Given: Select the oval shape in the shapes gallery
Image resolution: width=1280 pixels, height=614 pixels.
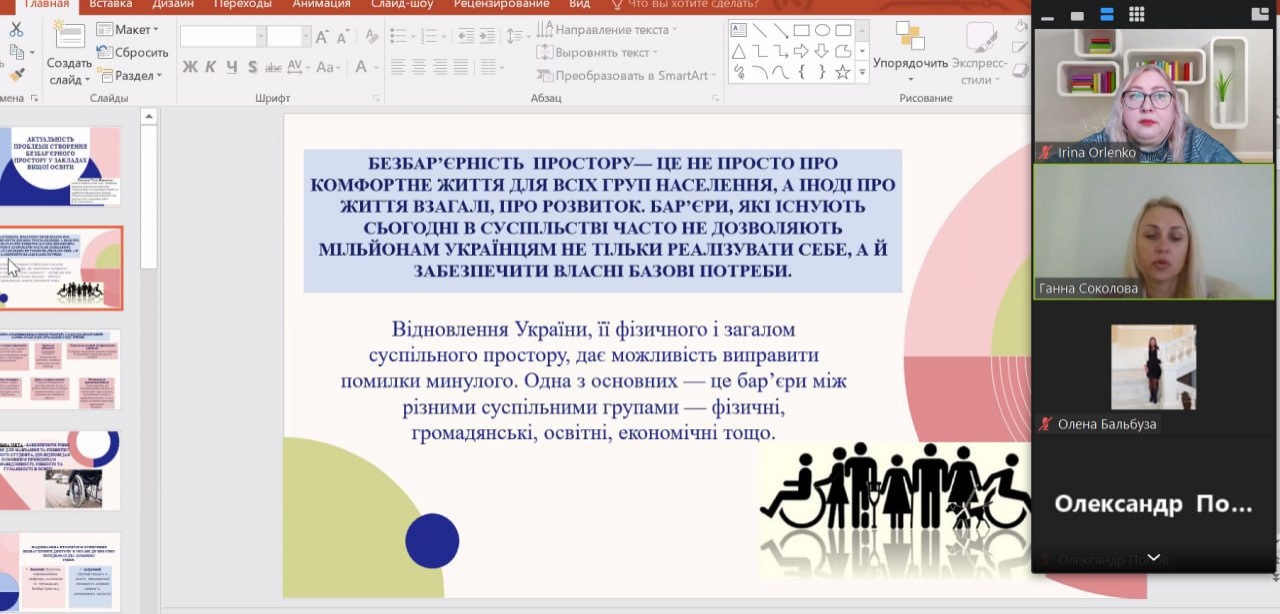Looking at the screenshot, I should coord(822,30).
